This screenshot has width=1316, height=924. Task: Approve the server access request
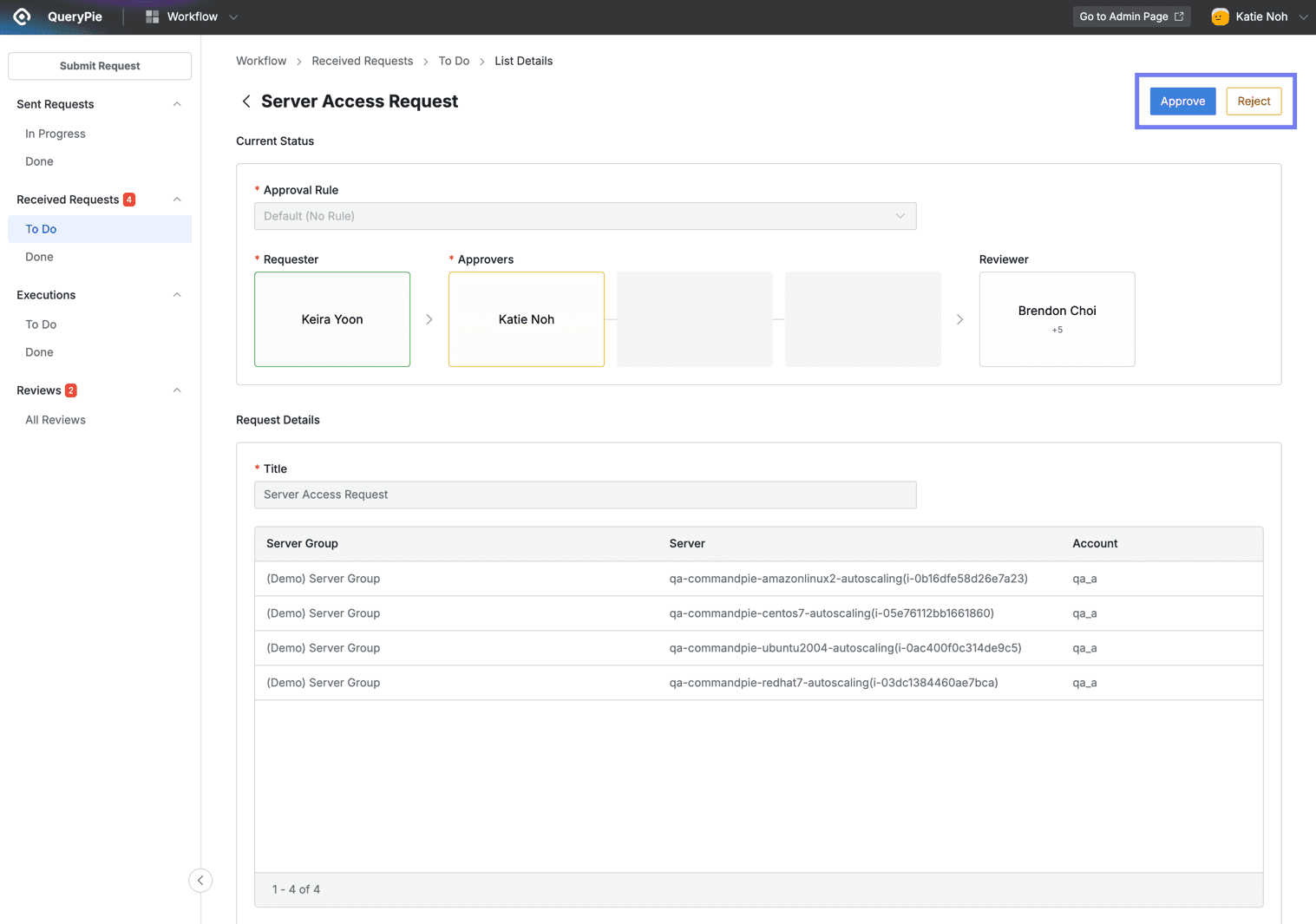1182,101
